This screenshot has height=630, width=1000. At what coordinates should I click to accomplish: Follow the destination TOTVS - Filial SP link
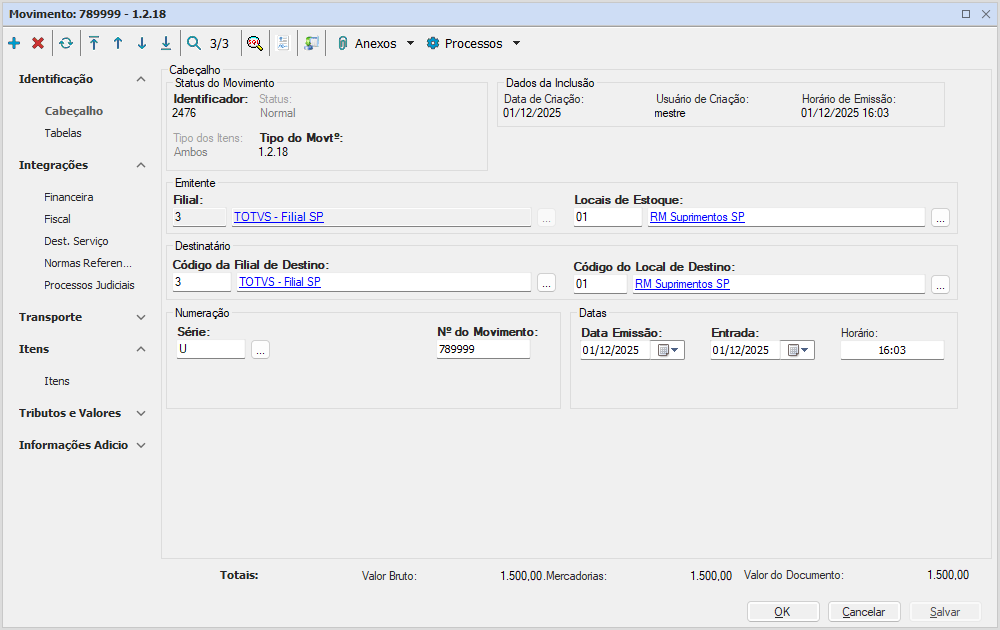pos(279,282)
